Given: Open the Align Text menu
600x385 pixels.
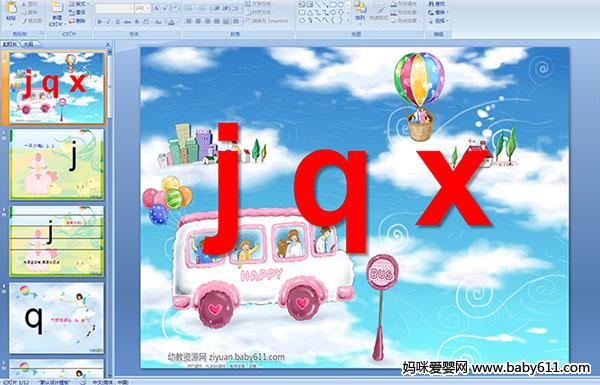Looking at the screenshot, I should [260, 12].
